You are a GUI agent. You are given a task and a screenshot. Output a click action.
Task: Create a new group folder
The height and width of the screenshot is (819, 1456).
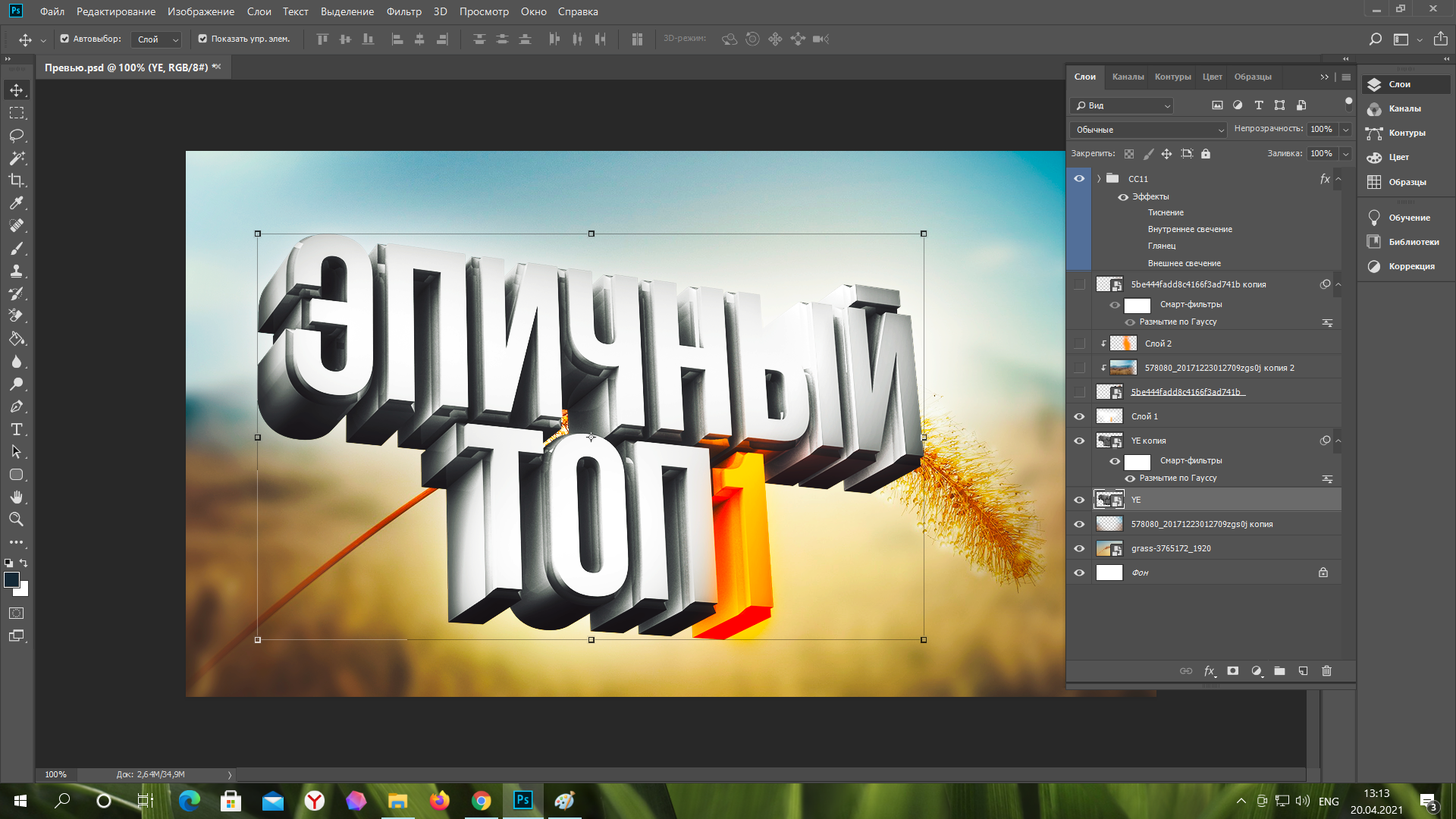click(x=1280, y=671)
